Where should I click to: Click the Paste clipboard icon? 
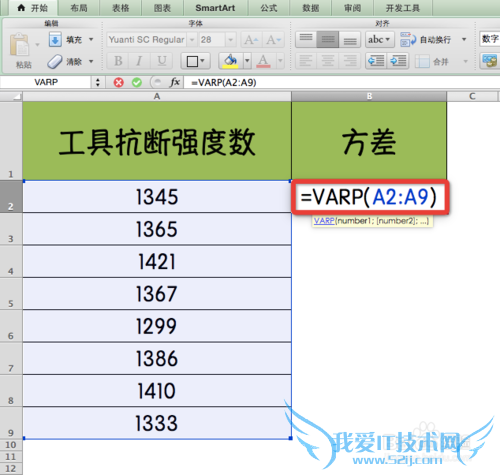20,44
